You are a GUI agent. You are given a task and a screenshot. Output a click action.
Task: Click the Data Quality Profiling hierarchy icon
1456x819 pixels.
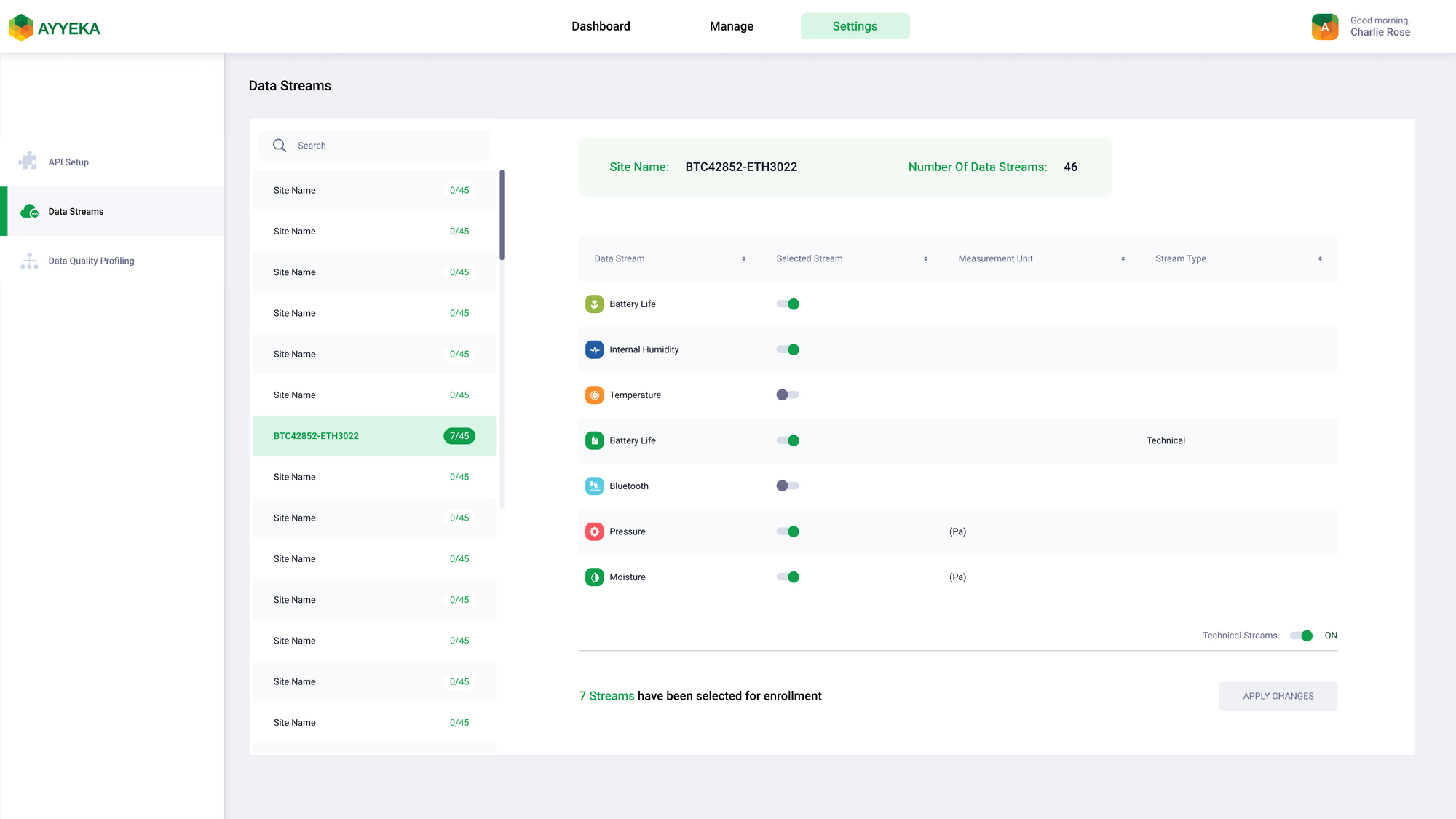pos(29,261)
